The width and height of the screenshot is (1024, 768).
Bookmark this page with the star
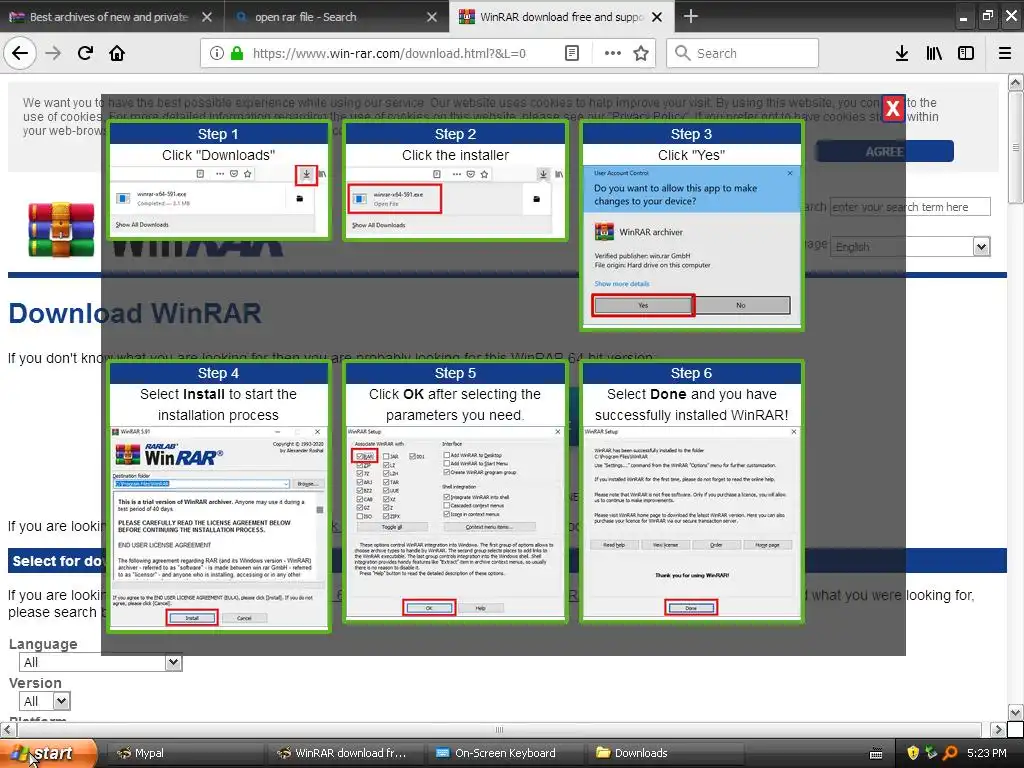641,53
